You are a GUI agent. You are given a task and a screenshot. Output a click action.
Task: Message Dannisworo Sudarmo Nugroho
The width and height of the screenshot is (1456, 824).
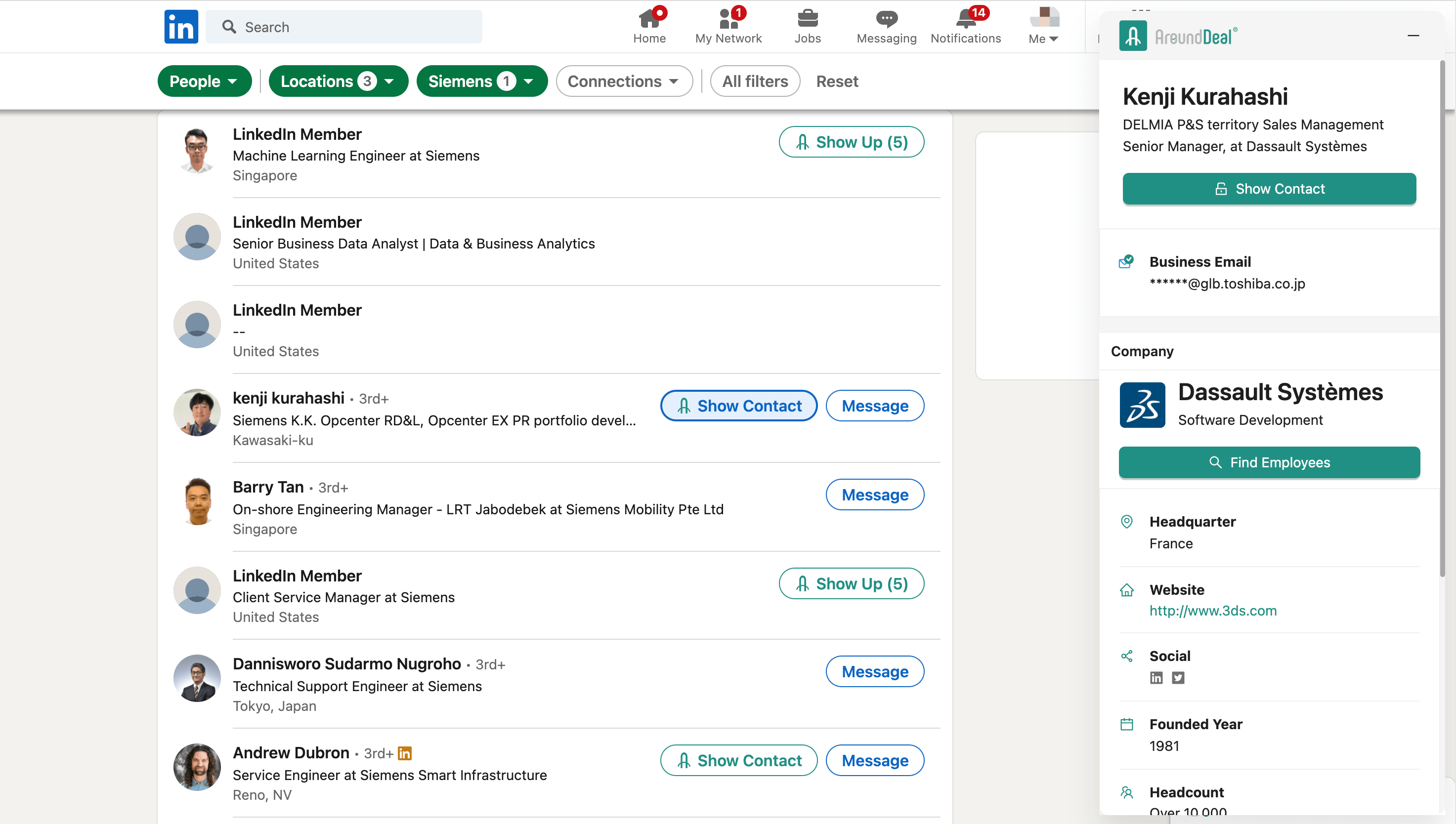click(875, 672)
